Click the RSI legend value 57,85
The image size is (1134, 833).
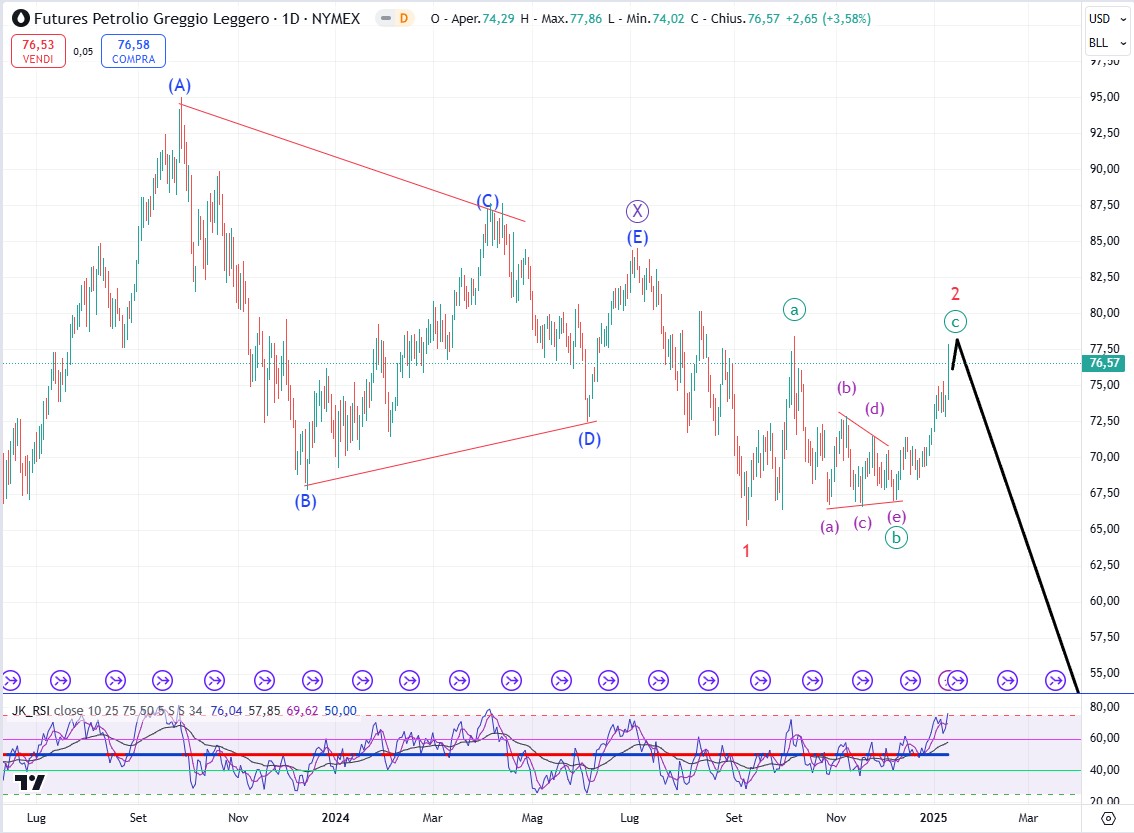point(264,711)
